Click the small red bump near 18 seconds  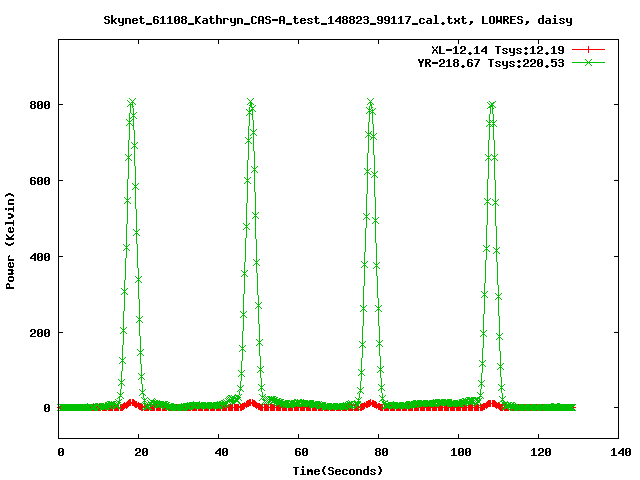(x=131, y=404)
